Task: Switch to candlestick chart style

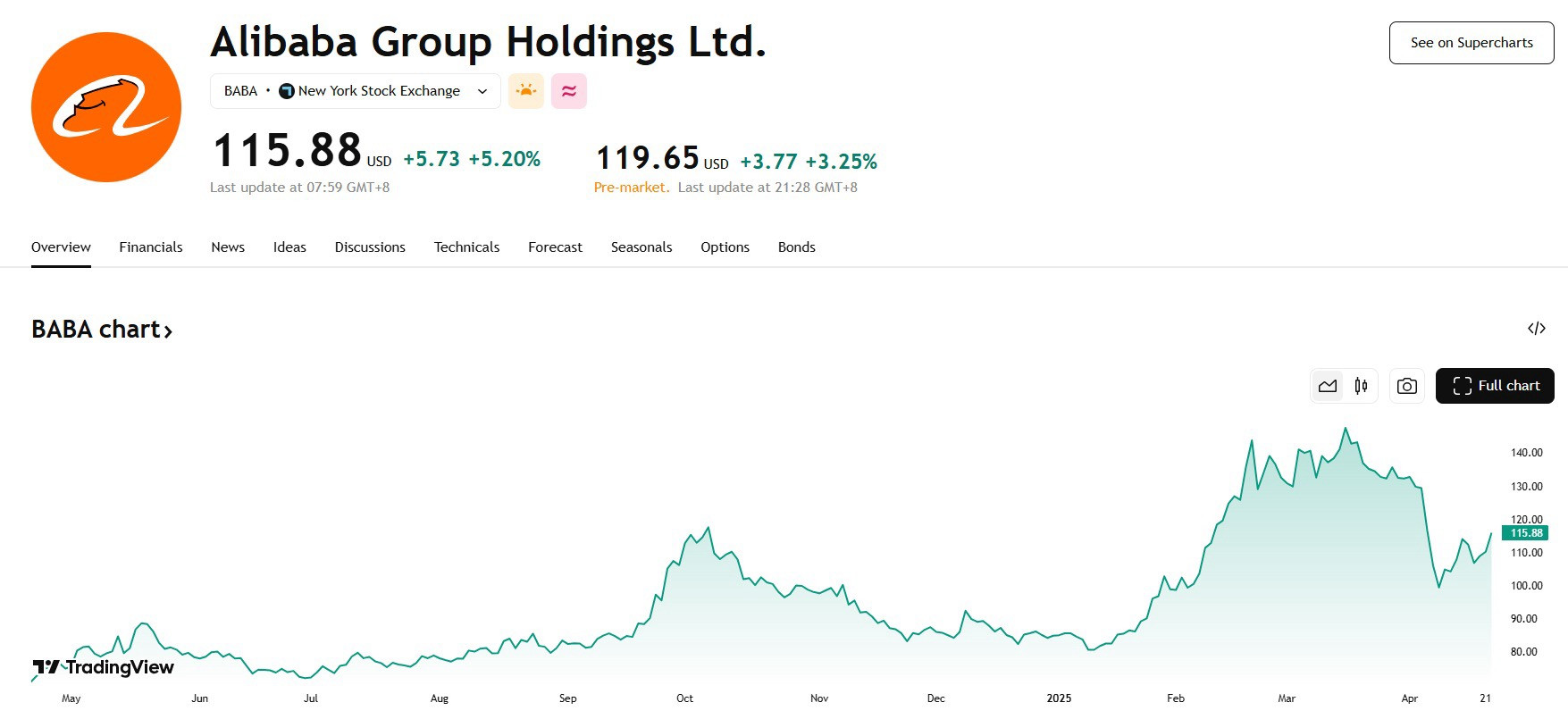Action: [1361, 386]
